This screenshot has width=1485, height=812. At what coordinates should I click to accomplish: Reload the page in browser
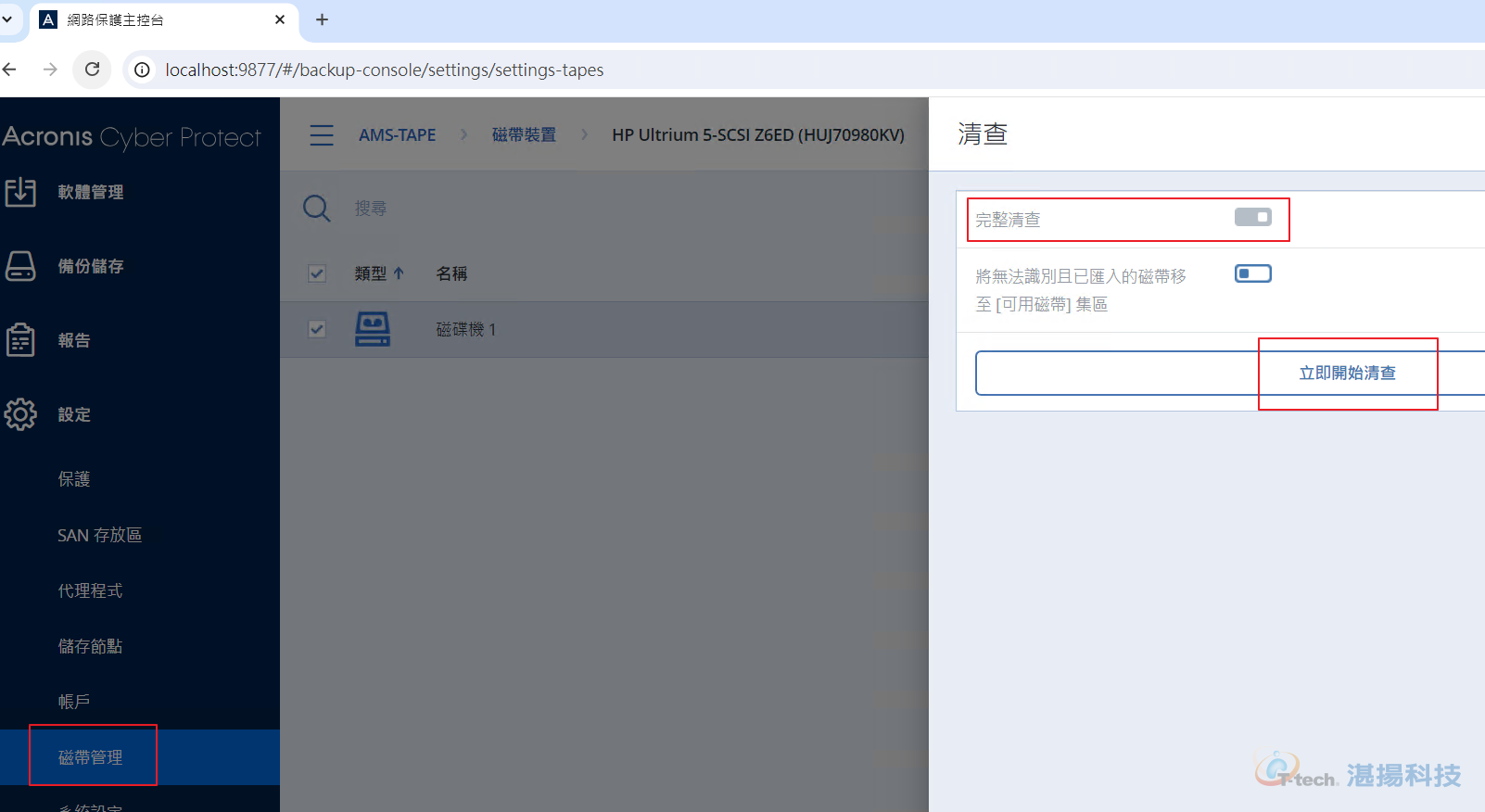click(93, 70)
